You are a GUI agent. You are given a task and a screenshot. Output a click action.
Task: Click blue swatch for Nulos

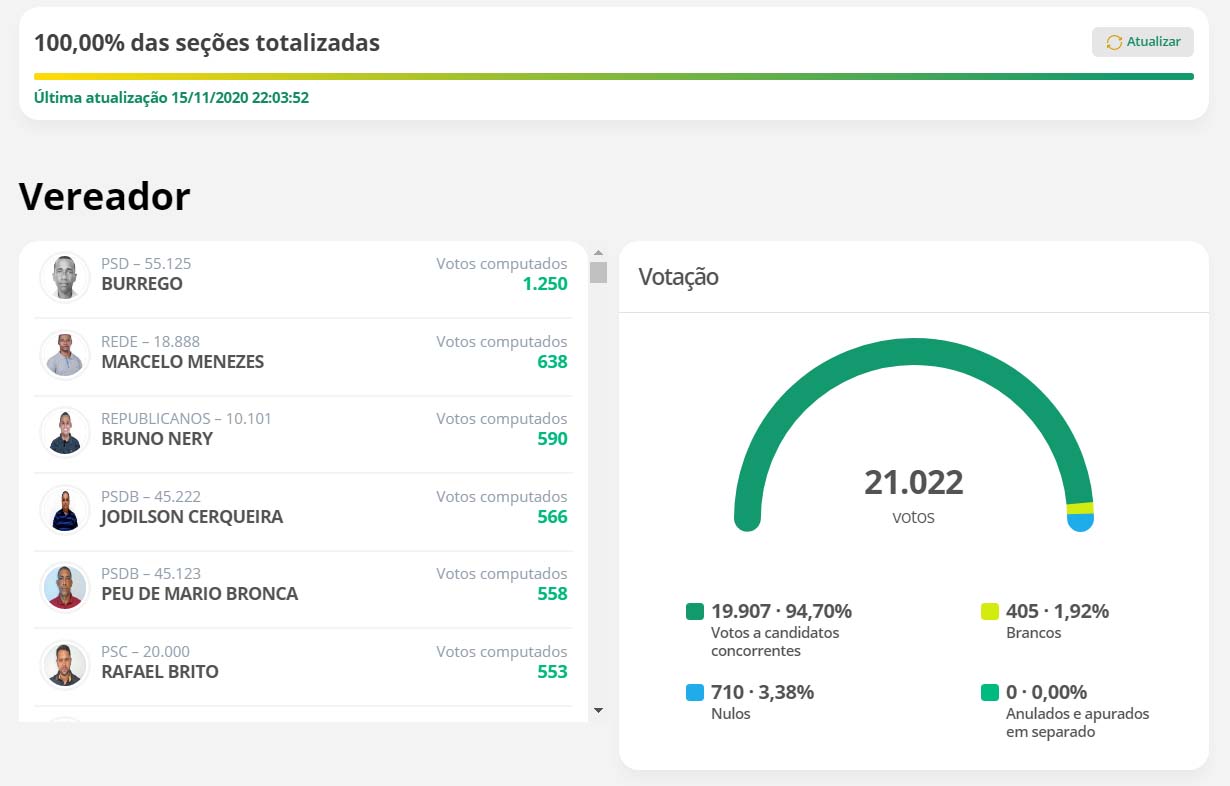click(695, 693)
